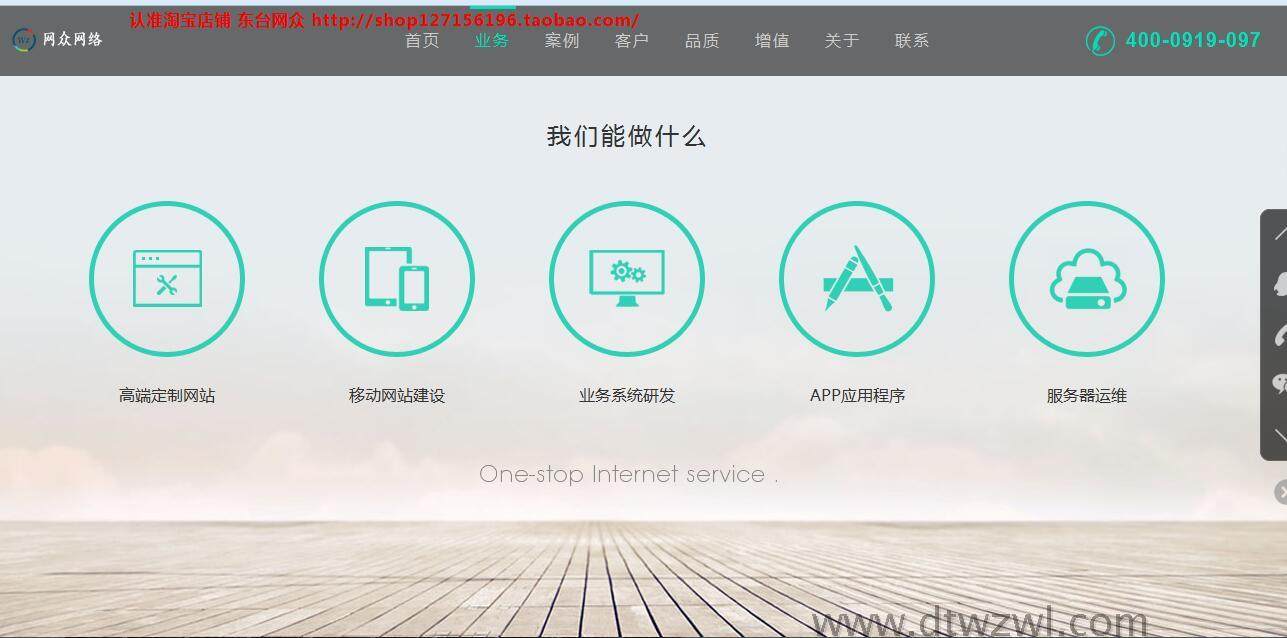This screenshot has height=638, width=1287.
Task: Click the green phone icon in header
Action: 1100,40
